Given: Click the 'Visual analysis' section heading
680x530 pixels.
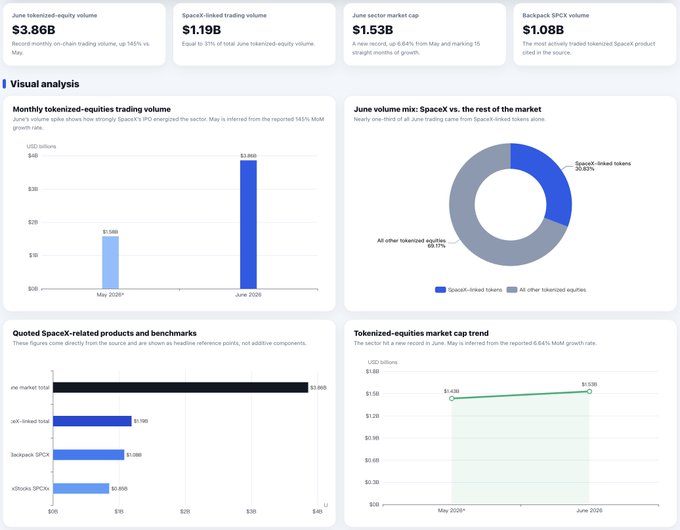Looking at the screenshot, I should (x=45, y=84).
